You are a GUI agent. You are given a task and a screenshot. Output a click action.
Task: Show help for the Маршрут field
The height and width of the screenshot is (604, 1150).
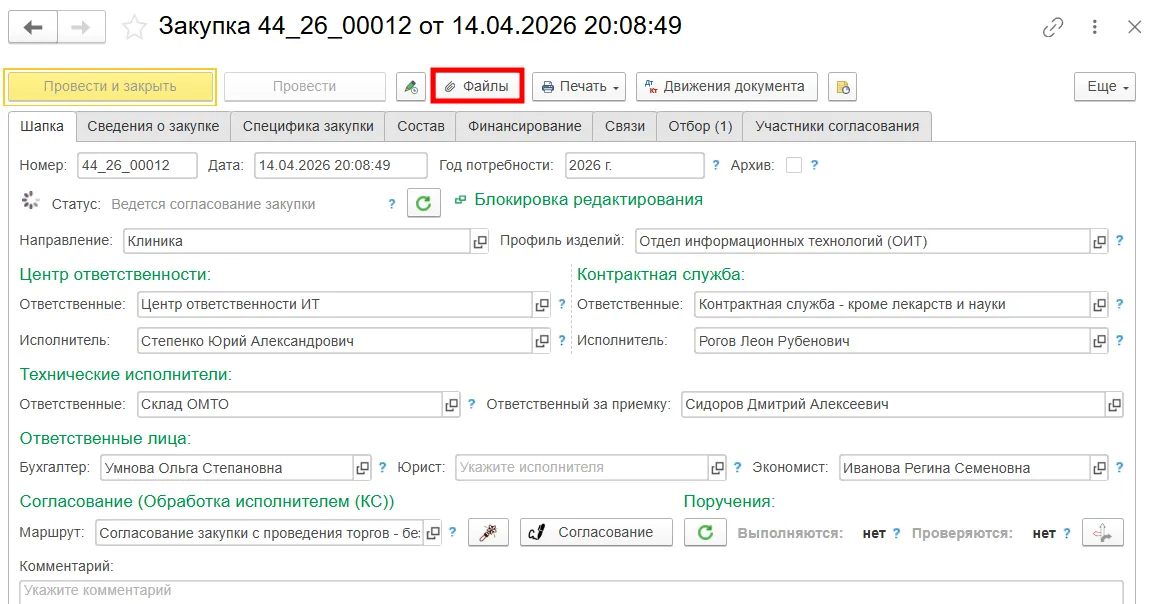pos(453,533)
